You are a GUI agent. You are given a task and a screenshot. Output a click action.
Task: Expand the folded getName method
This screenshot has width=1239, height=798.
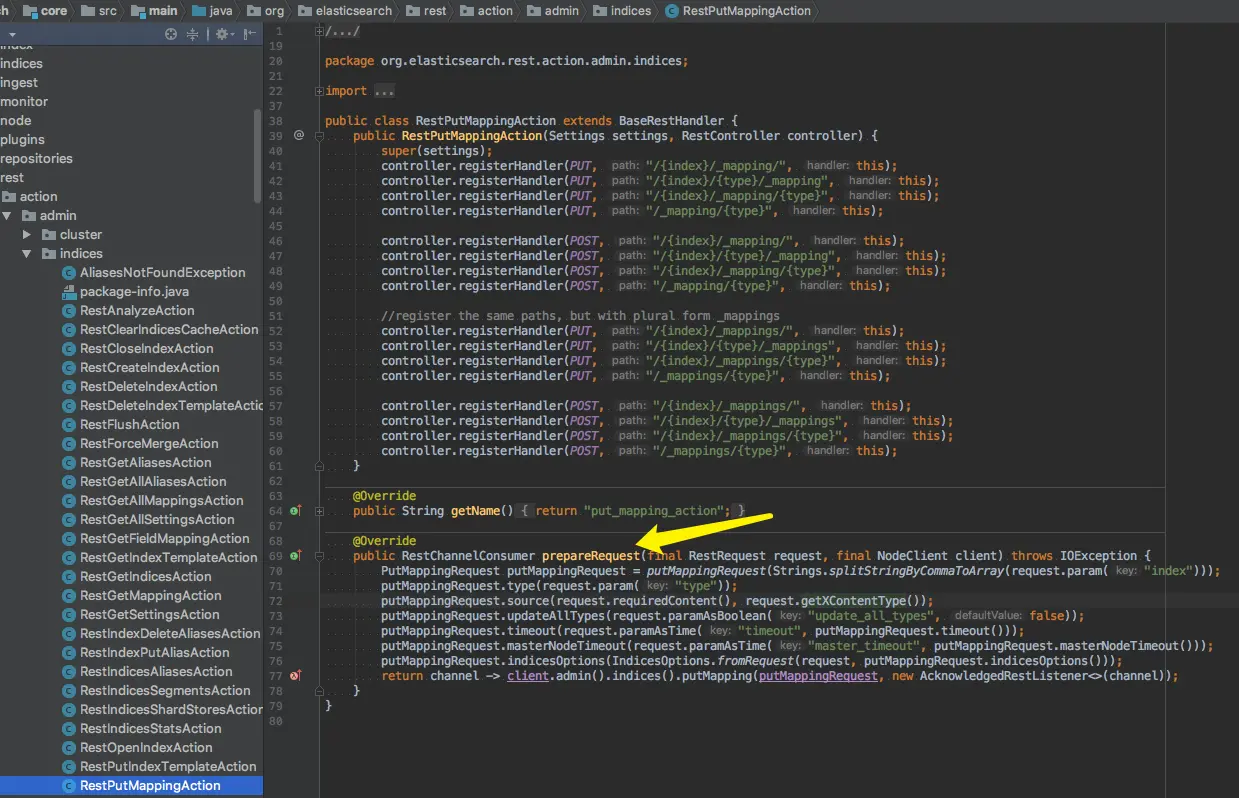click(319, 511)
